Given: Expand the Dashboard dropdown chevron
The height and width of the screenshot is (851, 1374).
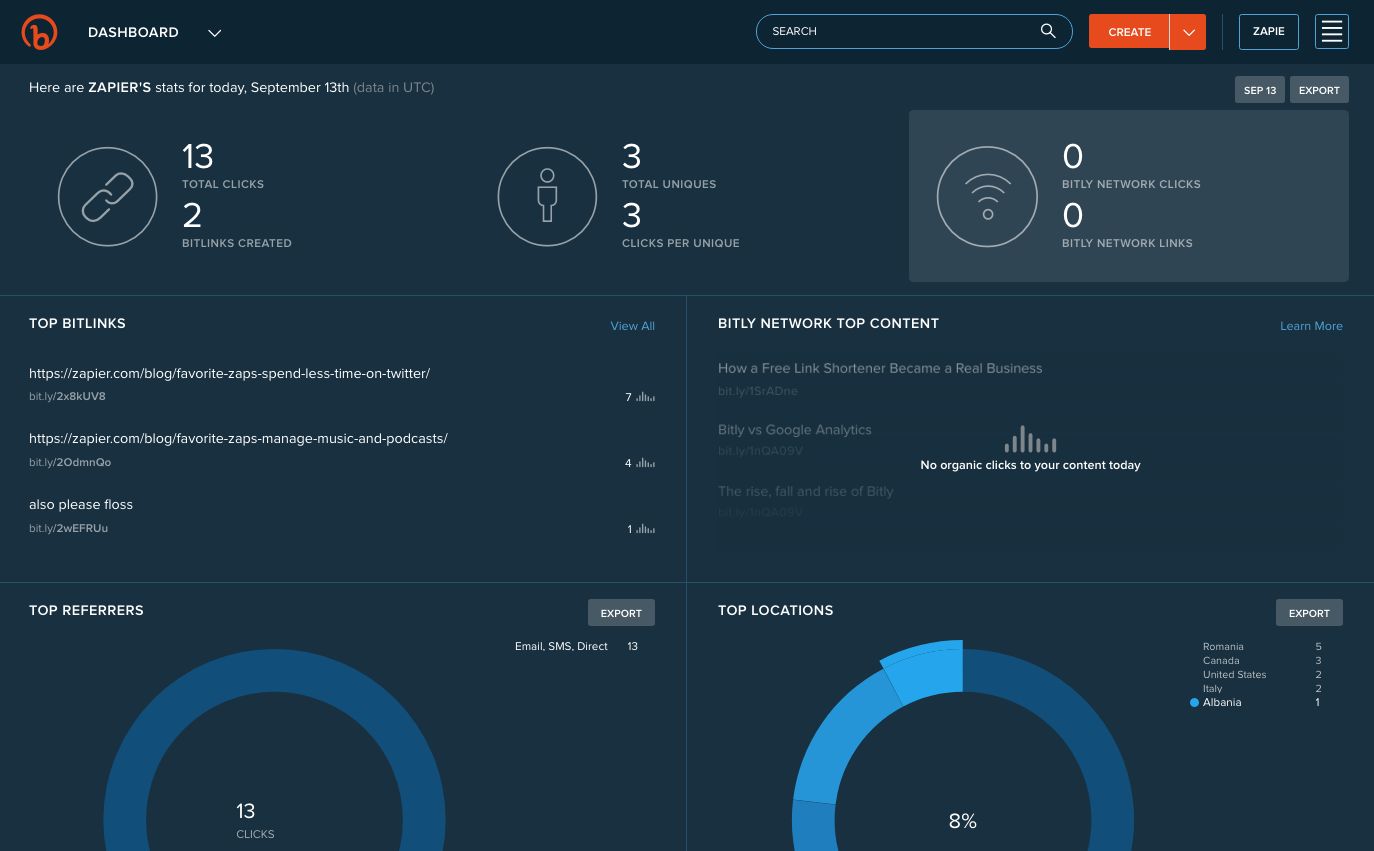Looking at the screenshot, I should coord(214,33).
